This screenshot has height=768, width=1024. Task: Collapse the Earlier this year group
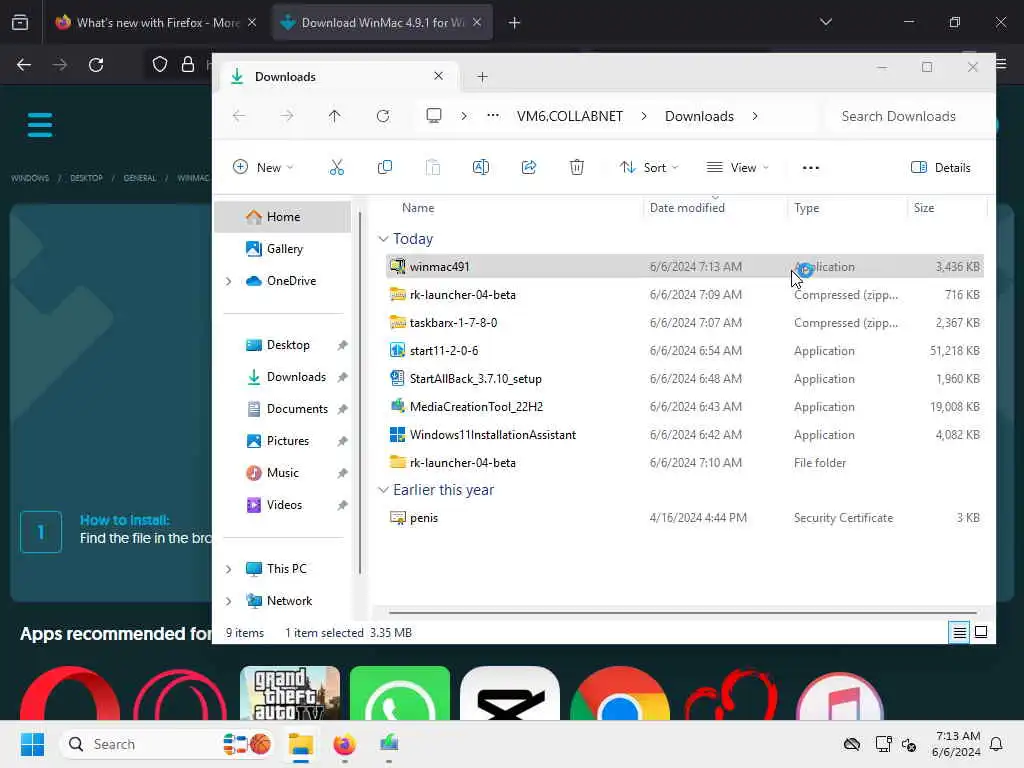coord(383,490)
